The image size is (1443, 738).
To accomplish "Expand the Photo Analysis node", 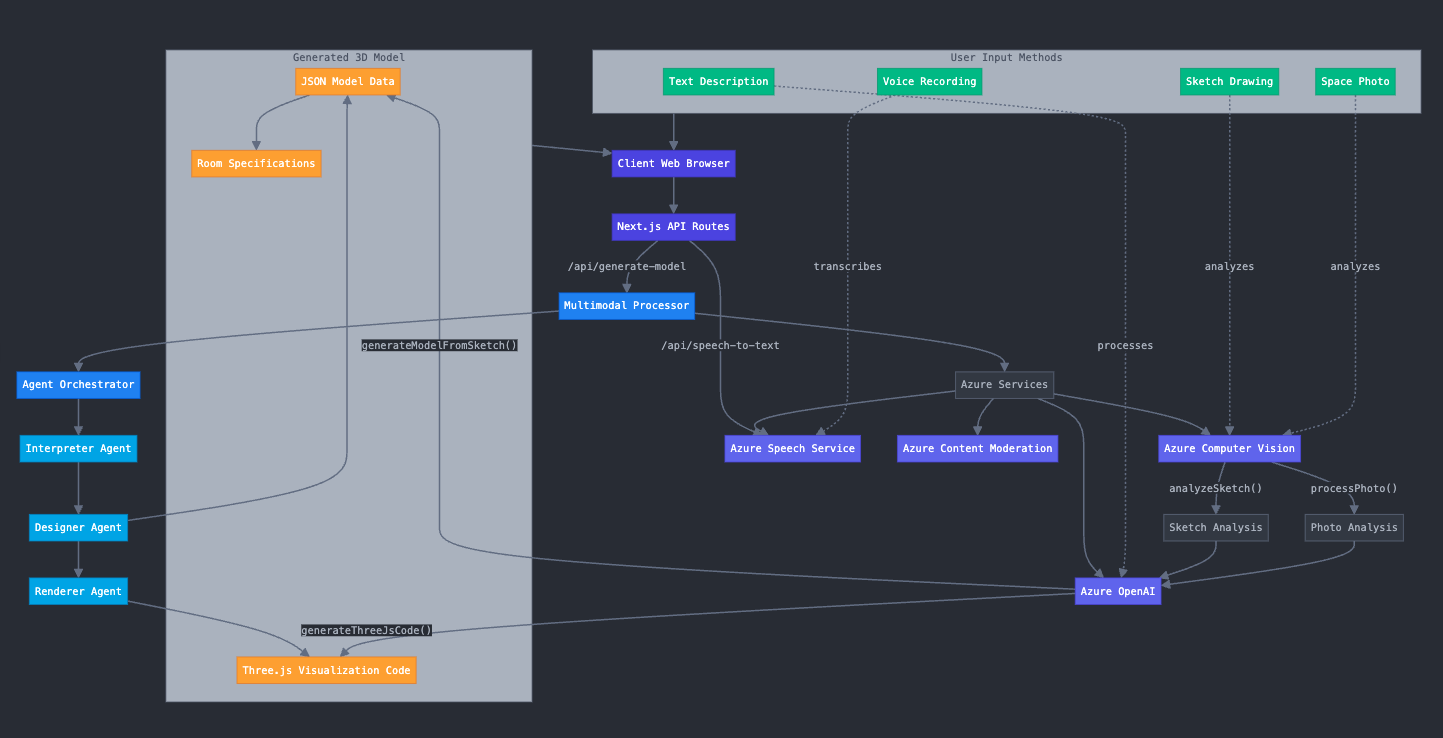I will 1353,527.
